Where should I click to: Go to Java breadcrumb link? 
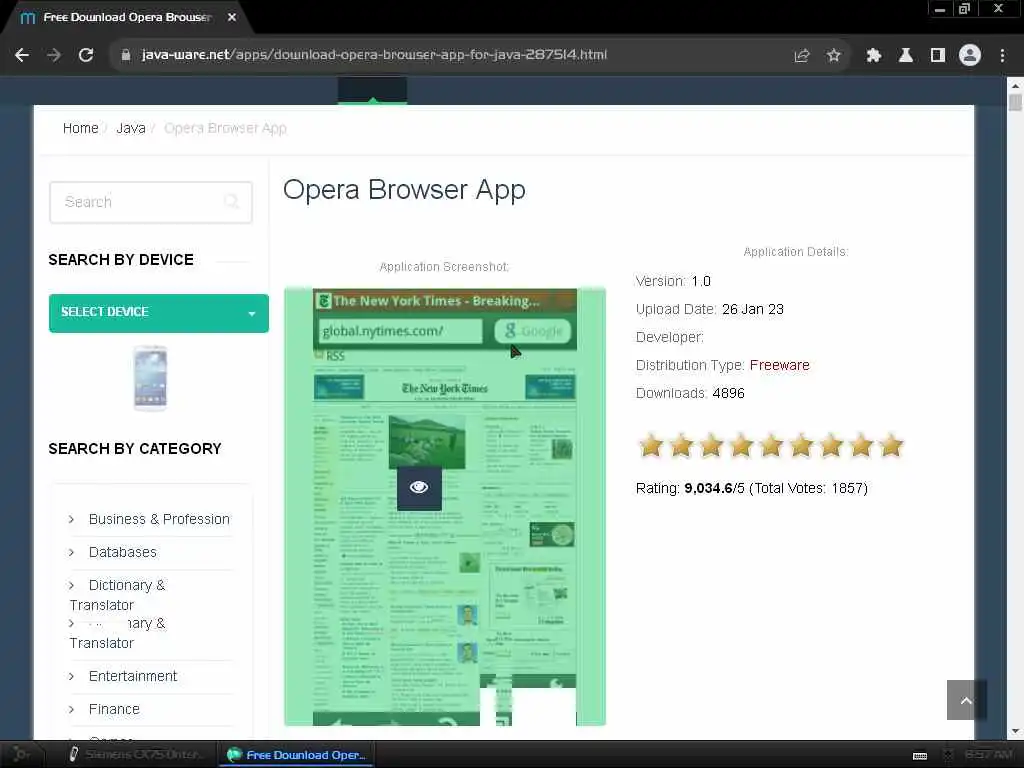pos(131,128)
